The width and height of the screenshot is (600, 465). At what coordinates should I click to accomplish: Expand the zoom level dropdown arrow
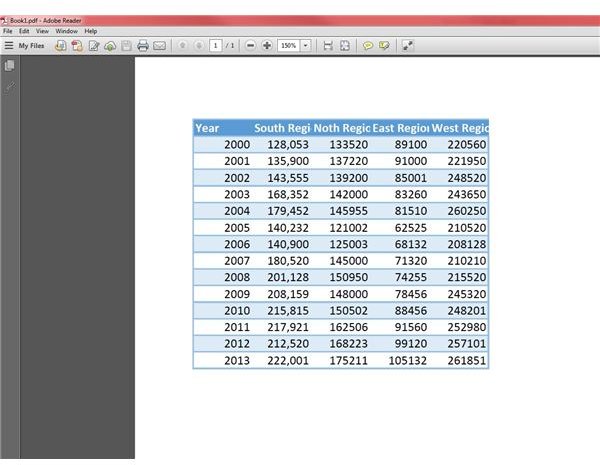(x=305, y=46)
